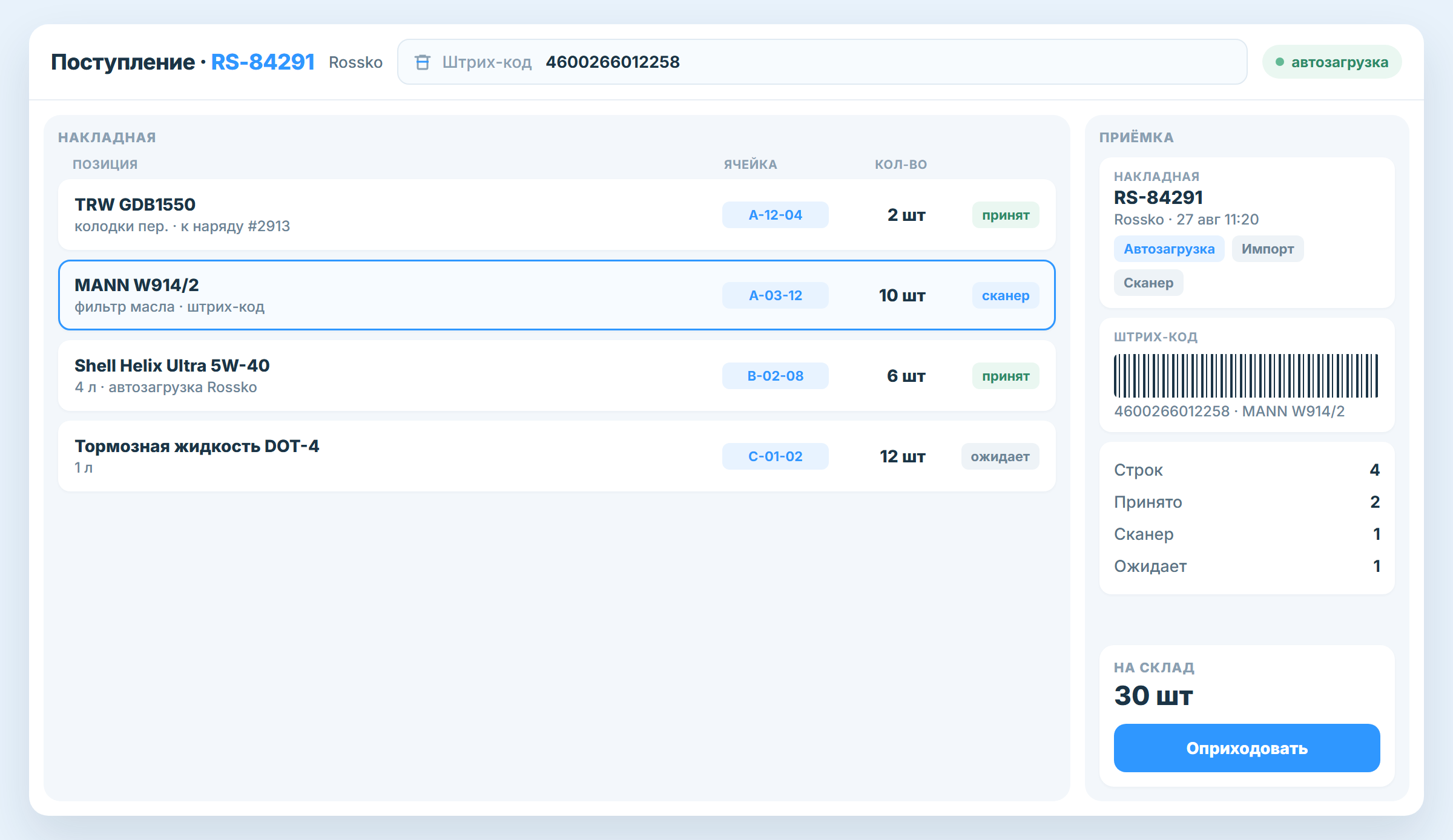The image size is (1453, 840).
Task: Click the quantity 2 шт
Action: coord(906,215)
